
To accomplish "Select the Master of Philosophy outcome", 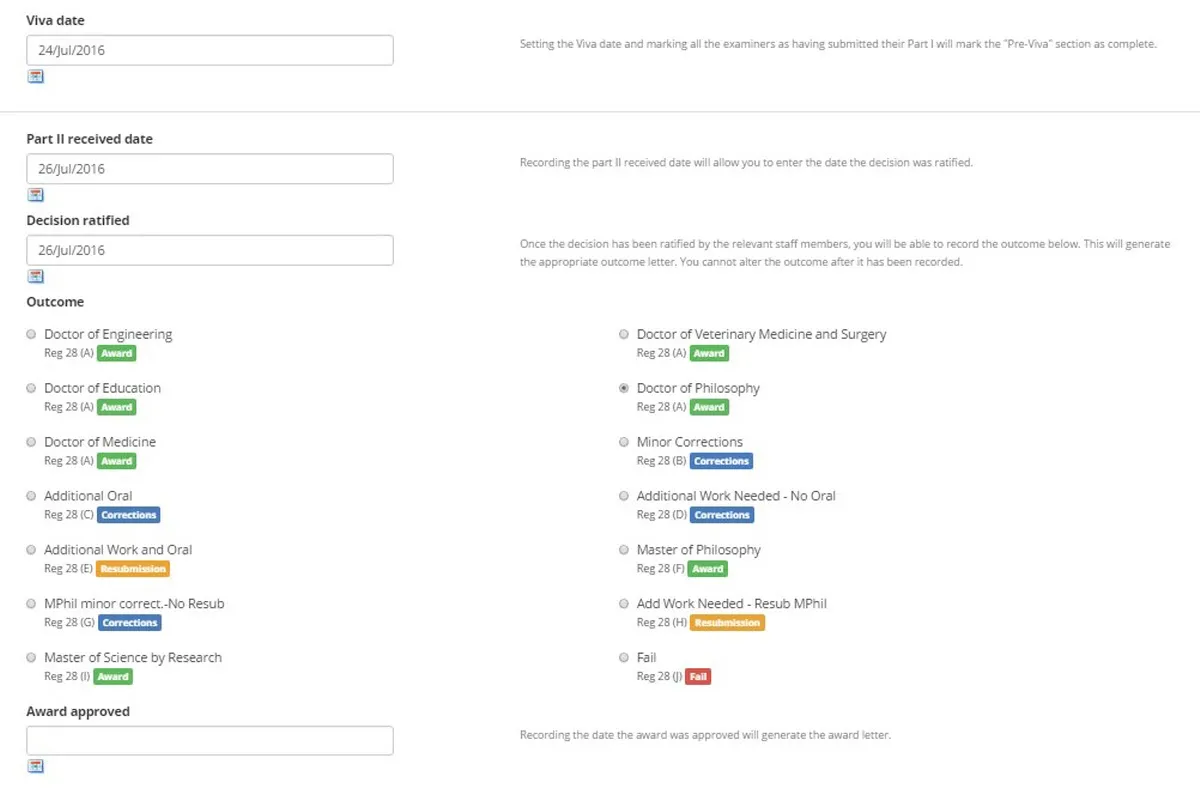I will (x=623, y=550).
